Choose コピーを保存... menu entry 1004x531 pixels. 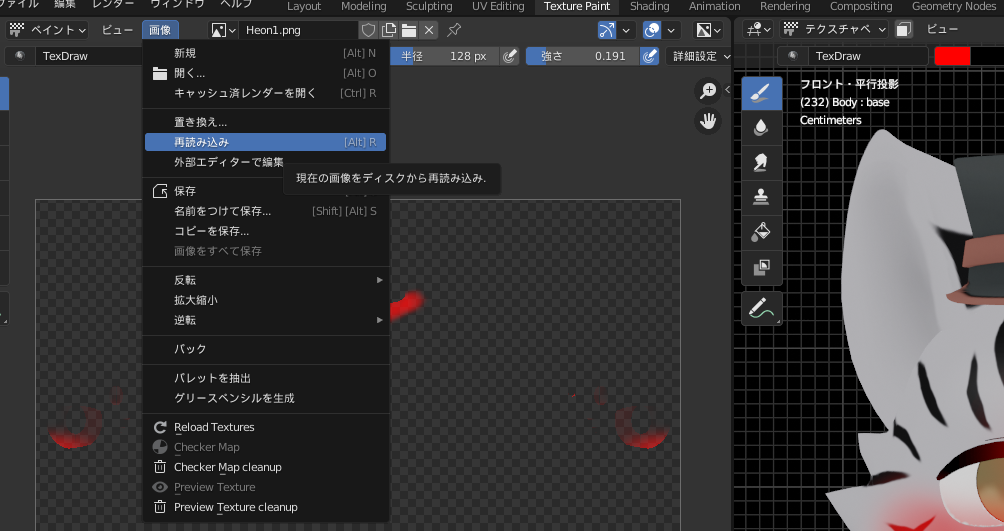(266, 231)
